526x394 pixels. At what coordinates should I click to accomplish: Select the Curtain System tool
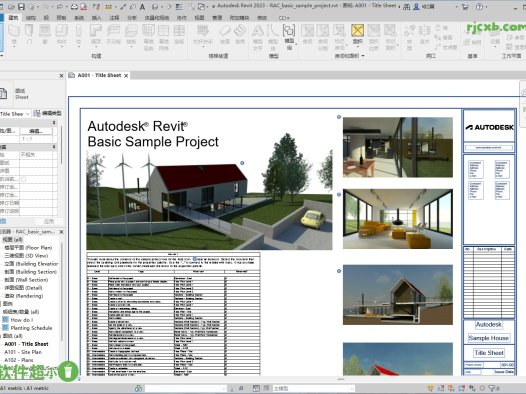point(148,37)
